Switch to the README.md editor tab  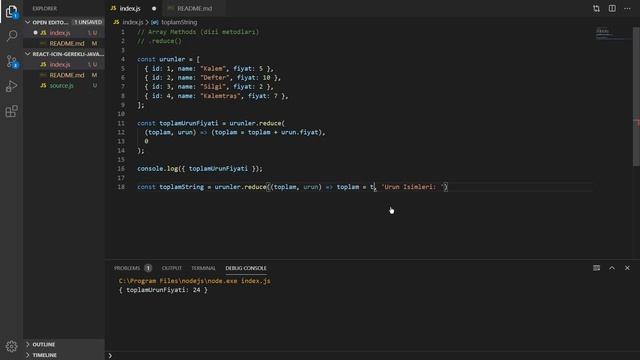[x=194, y=9]
